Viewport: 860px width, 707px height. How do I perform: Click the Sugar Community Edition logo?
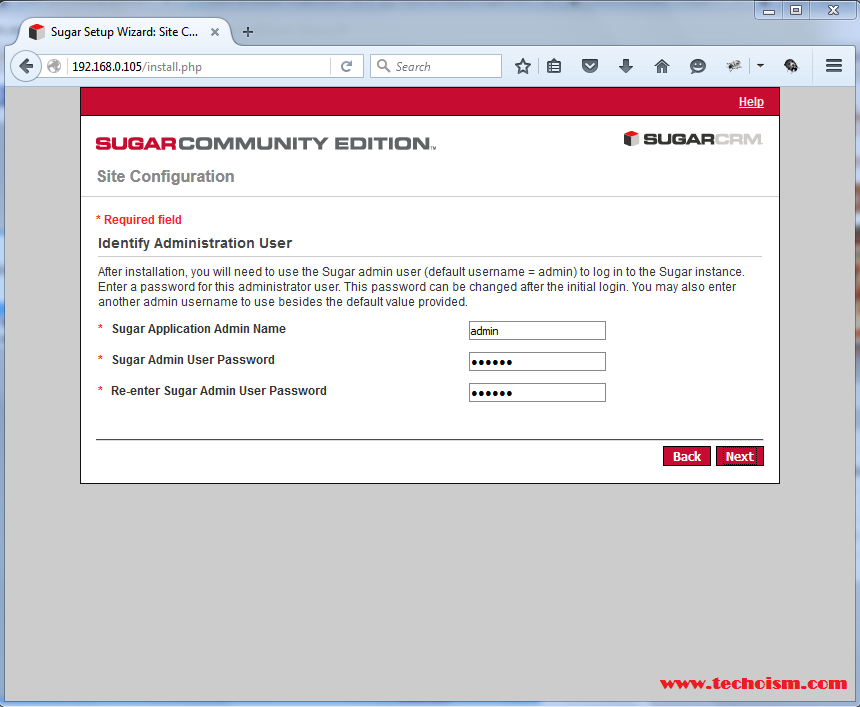(x=266, y=144)
